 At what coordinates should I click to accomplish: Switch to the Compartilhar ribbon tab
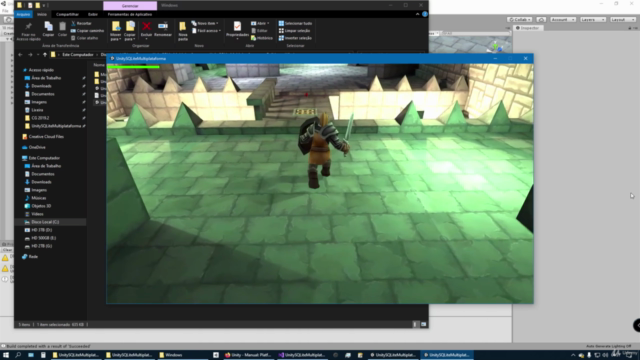click(x=67, y=14)
